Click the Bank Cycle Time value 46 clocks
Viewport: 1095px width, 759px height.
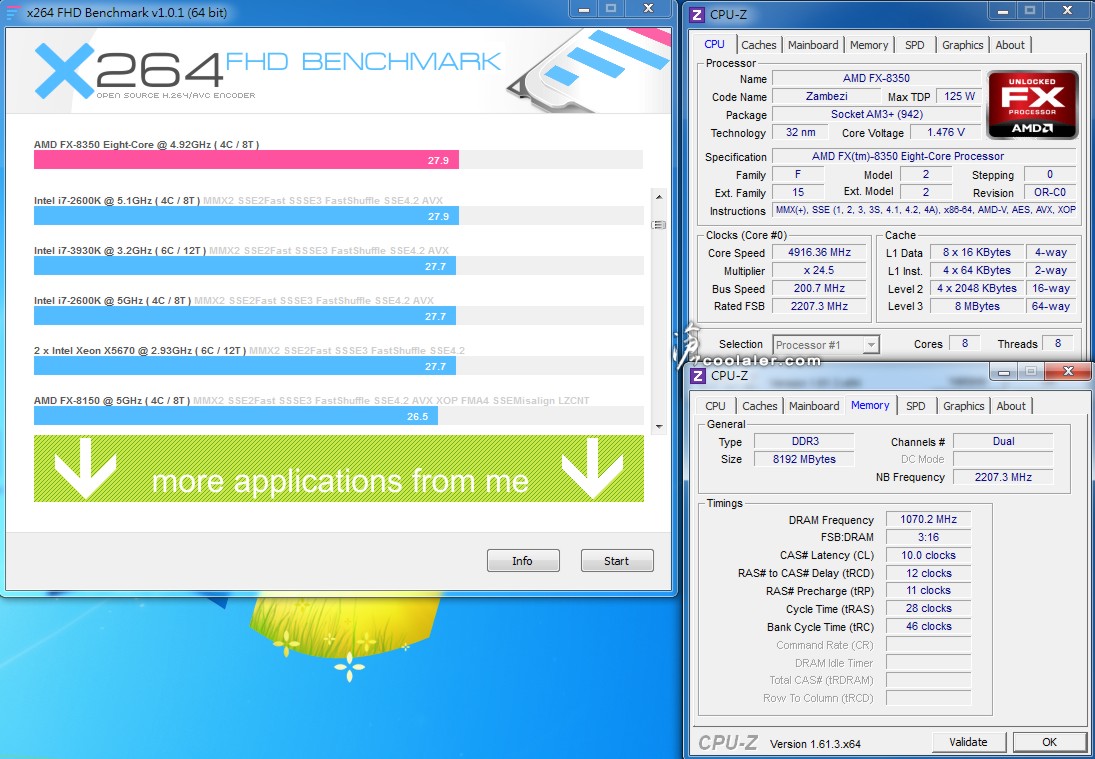click(x=928, y=626)
